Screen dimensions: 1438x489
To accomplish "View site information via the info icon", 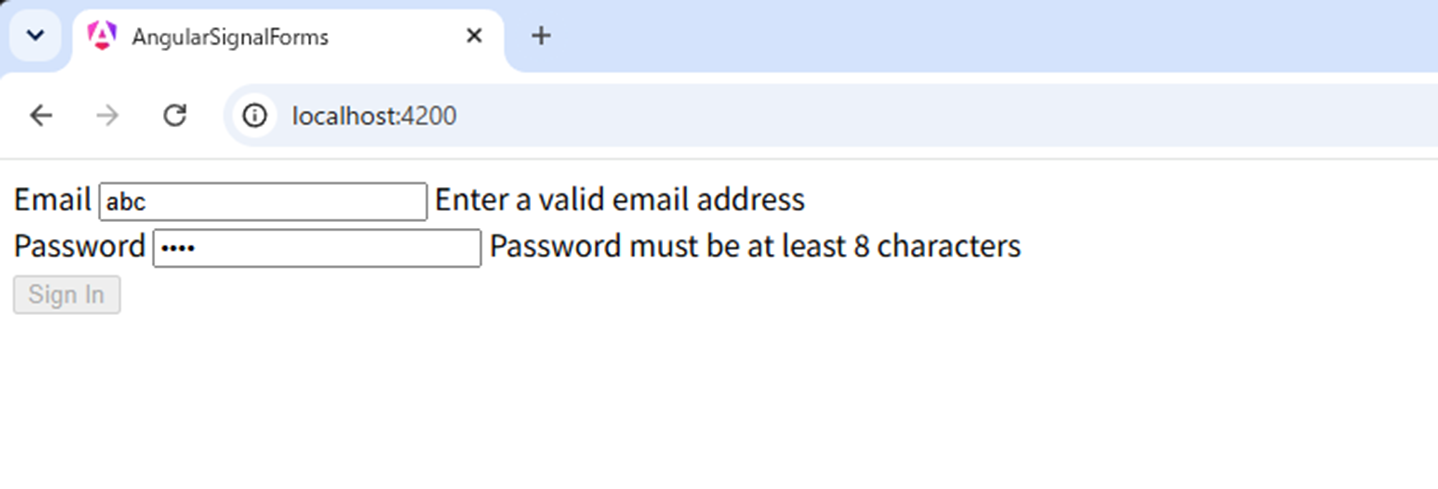I will [x=255, y=116].
